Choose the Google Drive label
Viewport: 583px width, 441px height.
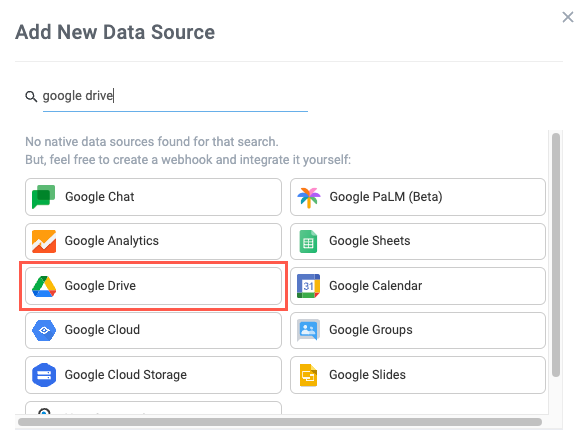click(x=100, y=286)
